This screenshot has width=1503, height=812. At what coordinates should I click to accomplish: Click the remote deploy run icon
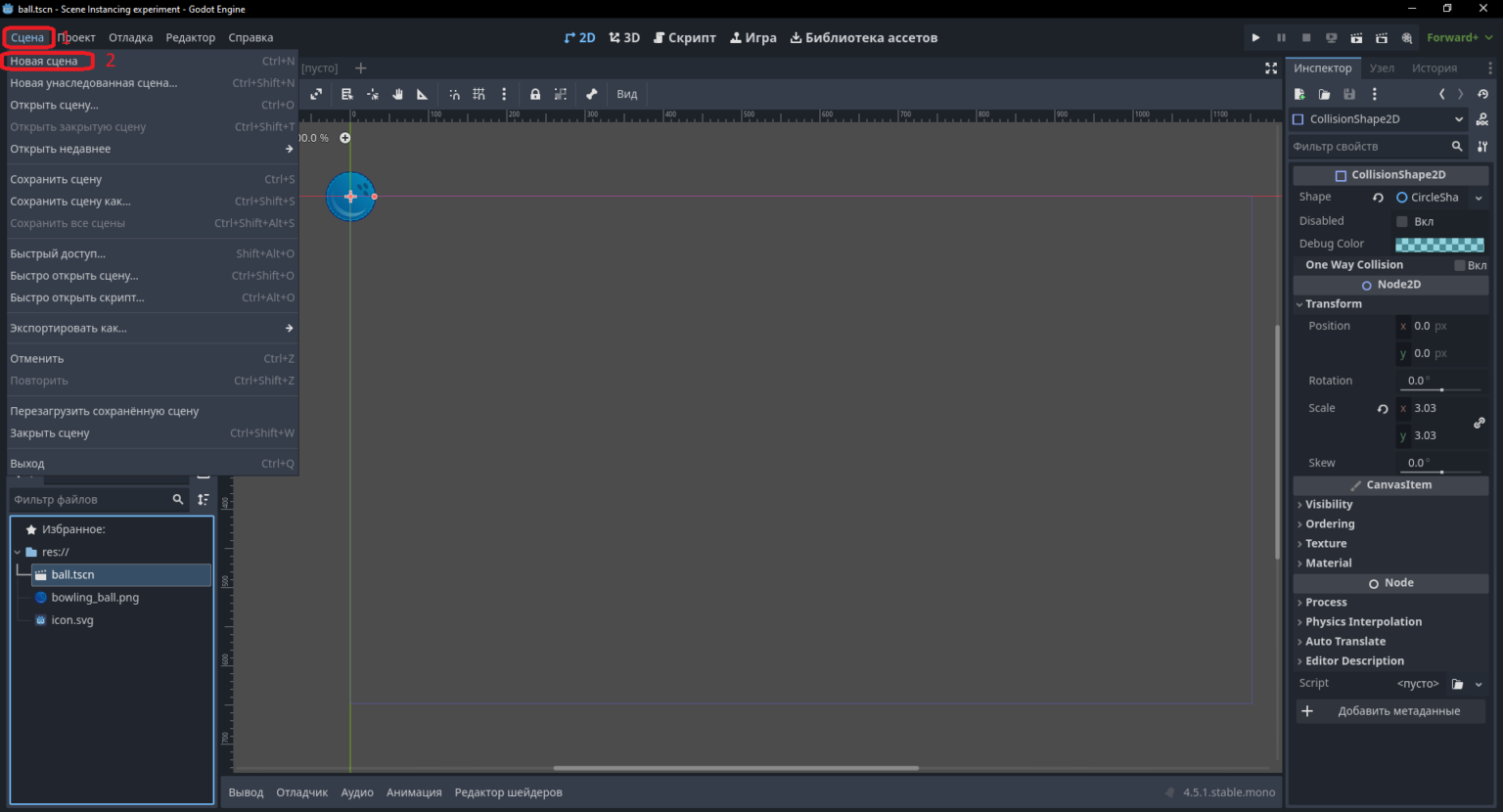pos(1331,37)
